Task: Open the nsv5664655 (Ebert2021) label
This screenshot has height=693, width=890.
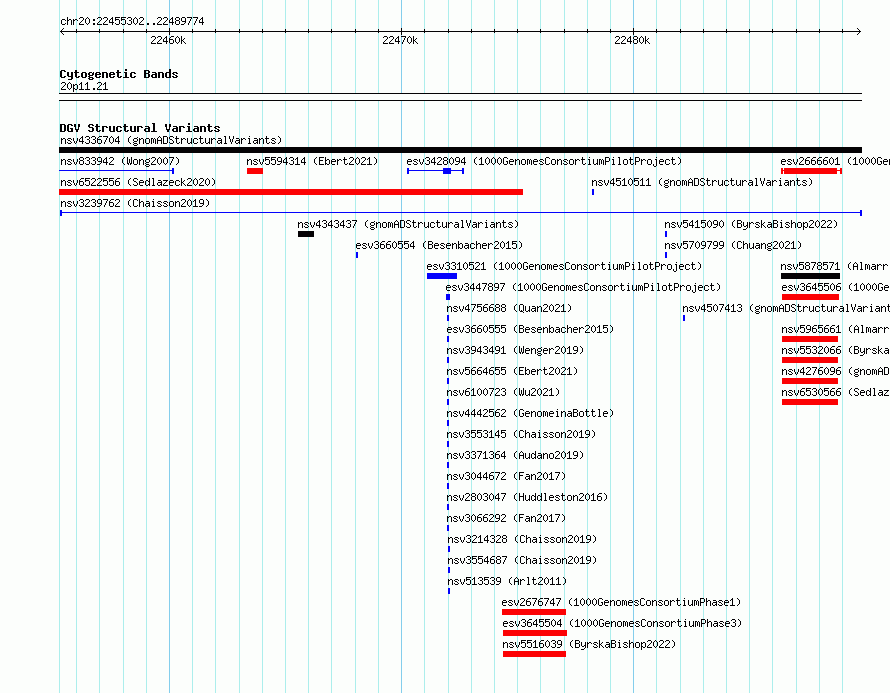Action: click(512, 371)
